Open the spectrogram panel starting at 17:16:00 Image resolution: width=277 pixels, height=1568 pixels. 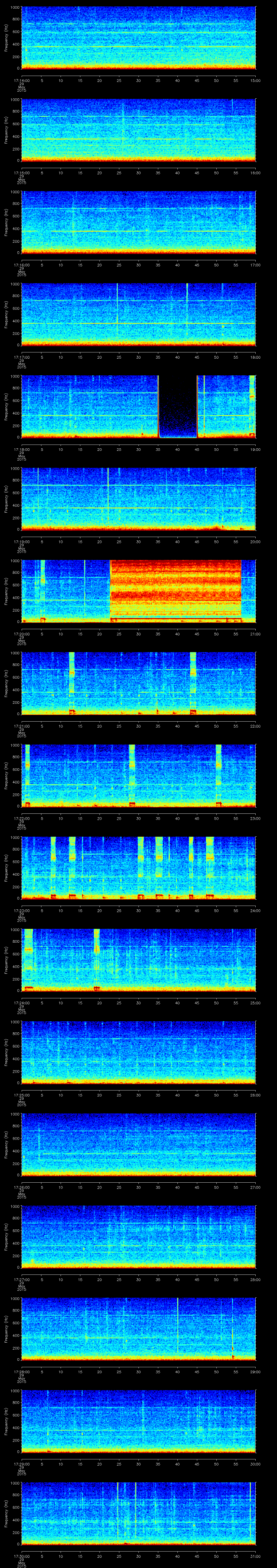[x=138, y=222]
